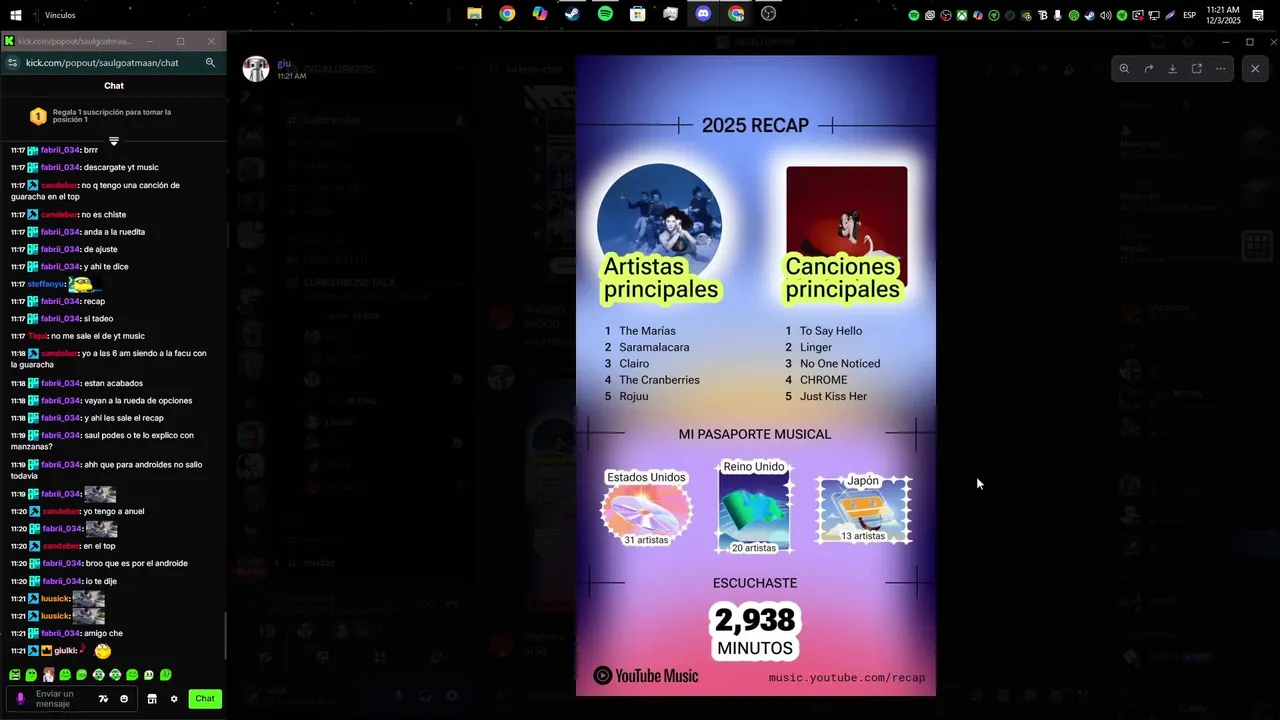
Task: Open the emoji picker smiley icon
Action: point(124,699)
